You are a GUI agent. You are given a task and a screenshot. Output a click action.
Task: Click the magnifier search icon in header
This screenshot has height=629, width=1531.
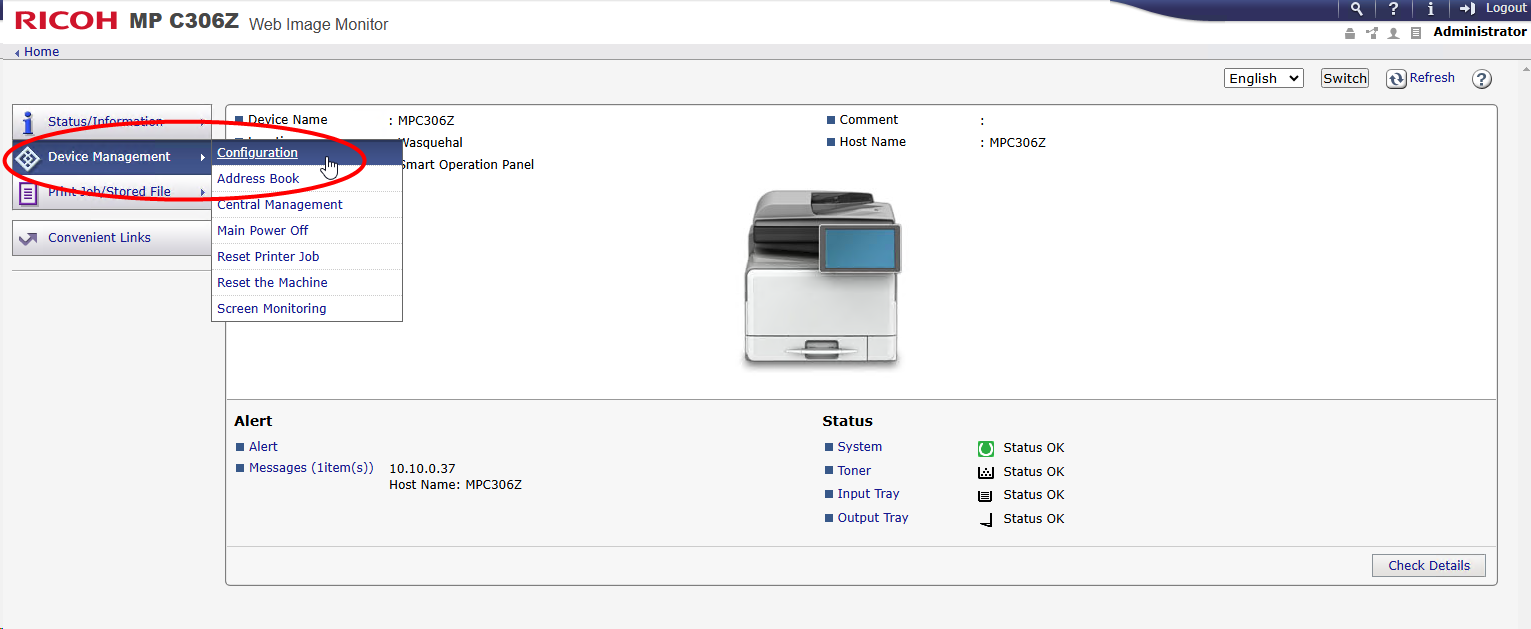[1356, 8]
